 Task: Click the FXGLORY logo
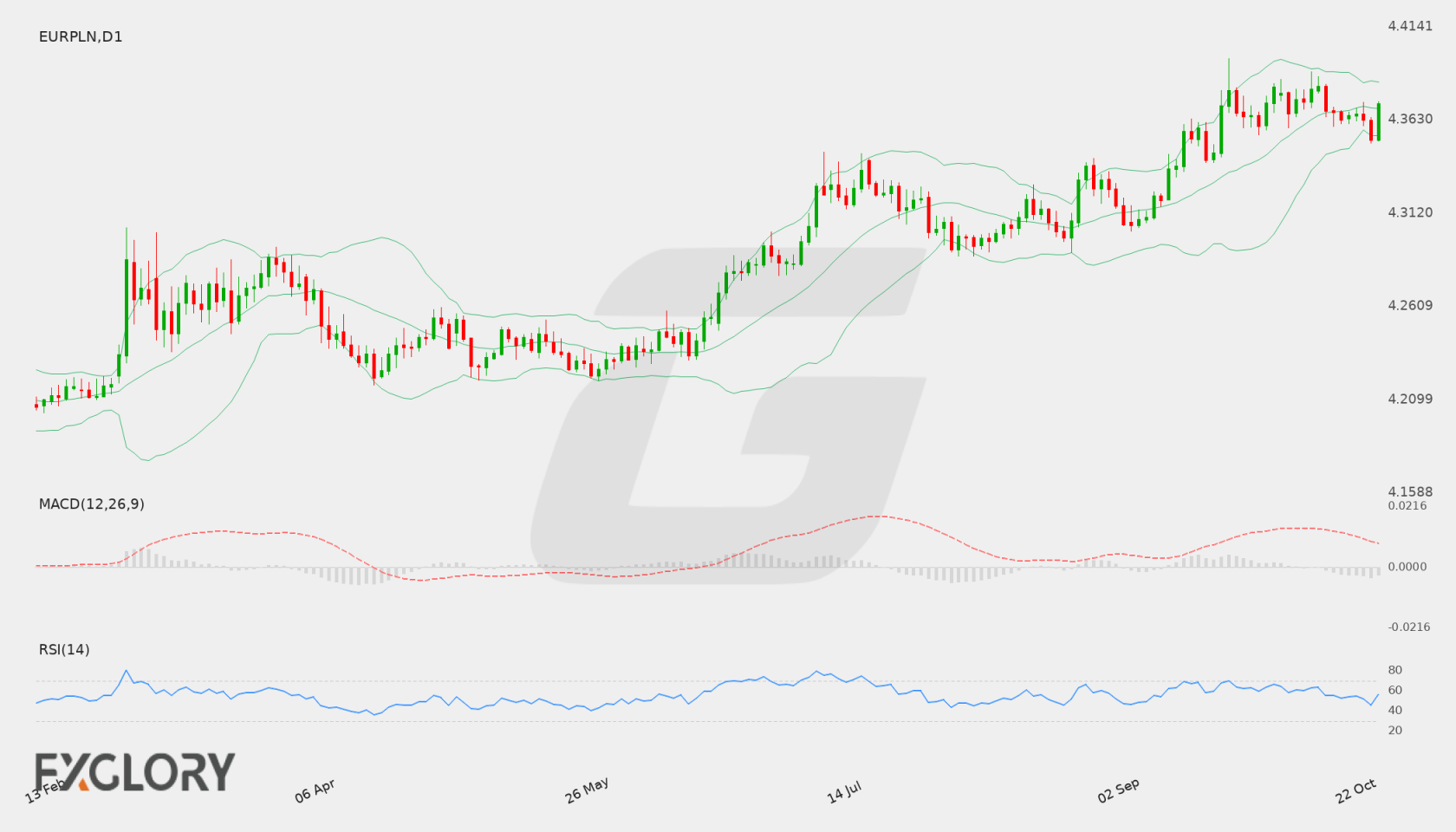135,772
